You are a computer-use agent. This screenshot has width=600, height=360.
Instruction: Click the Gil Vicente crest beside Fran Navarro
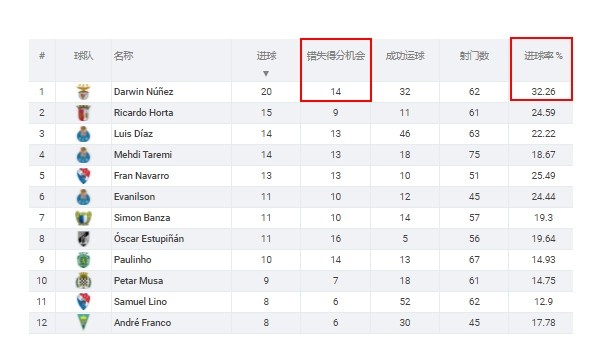point(83,176)
